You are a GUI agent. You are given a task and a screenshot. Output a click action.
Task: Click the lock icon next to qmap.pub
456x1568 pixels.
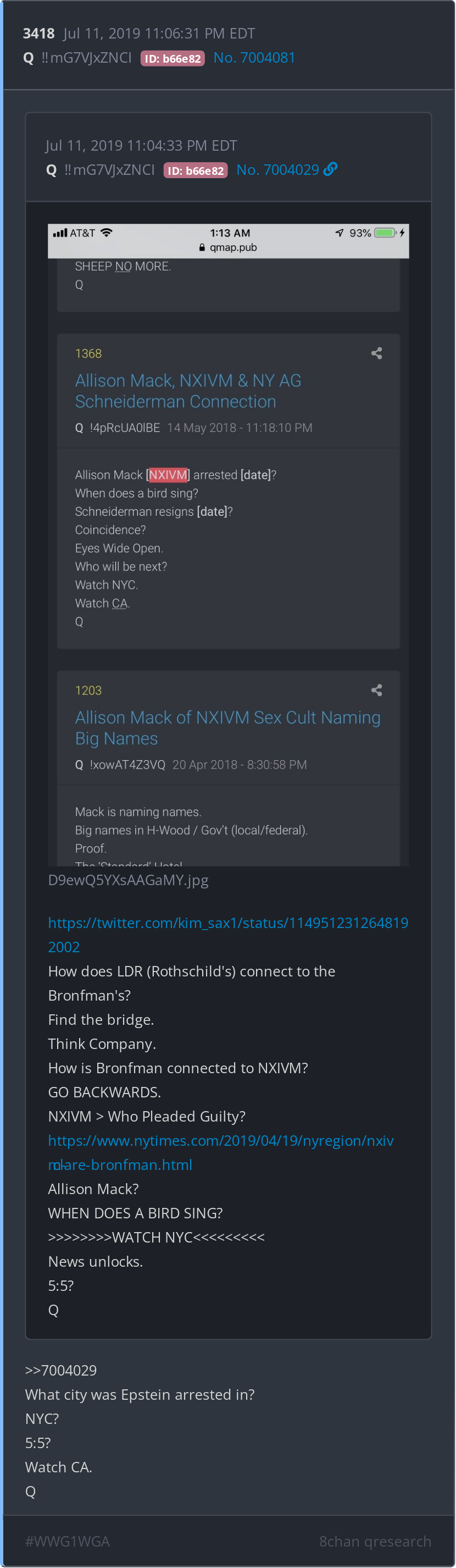[202, 248]
